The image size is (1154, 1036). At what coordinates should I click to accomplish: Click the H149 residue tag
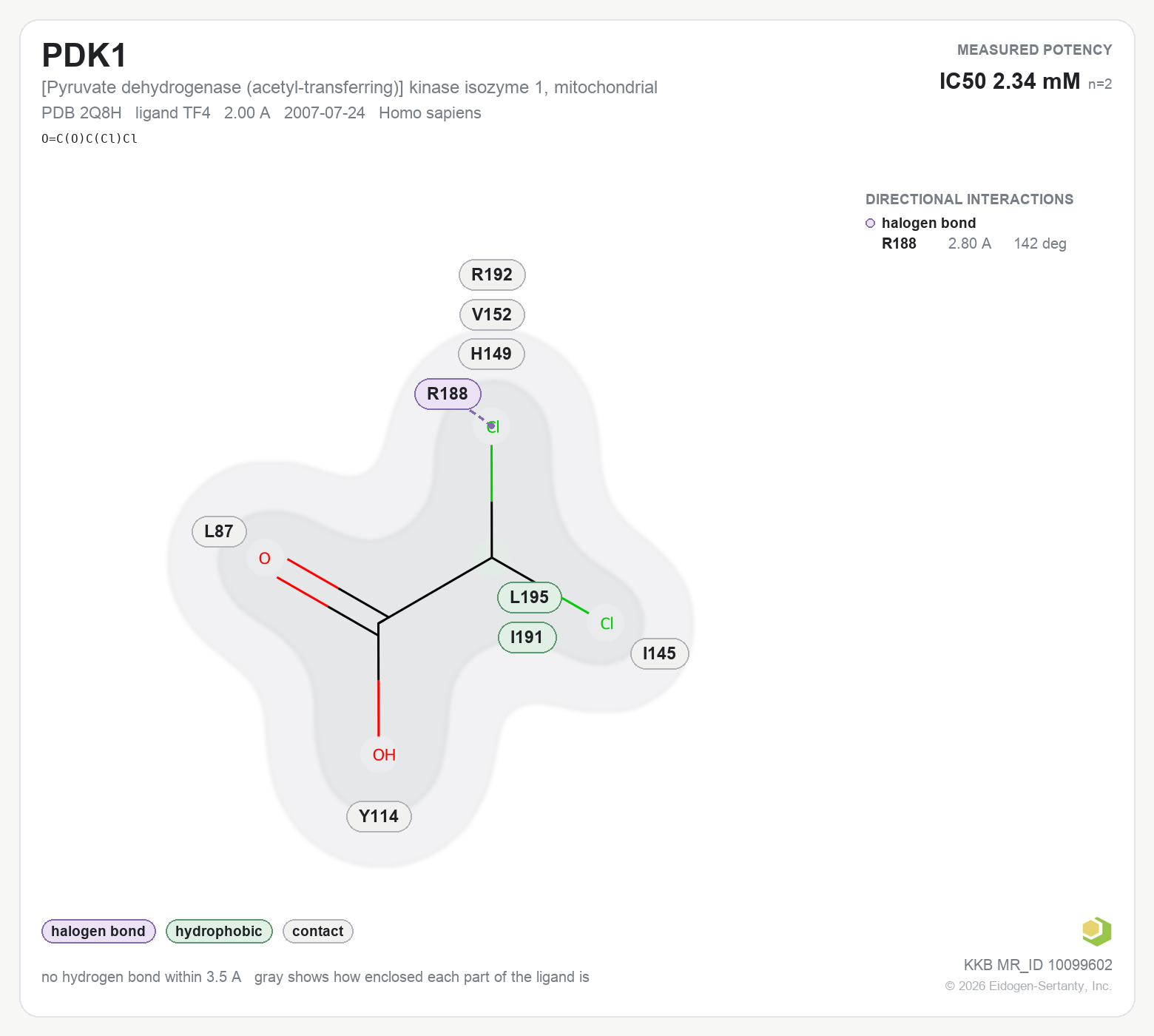click(491, 354)
